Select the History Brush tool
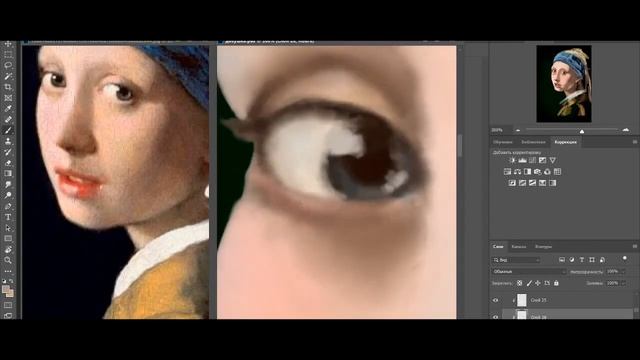Screen dimensions: 640x360 tap(8, 152)
